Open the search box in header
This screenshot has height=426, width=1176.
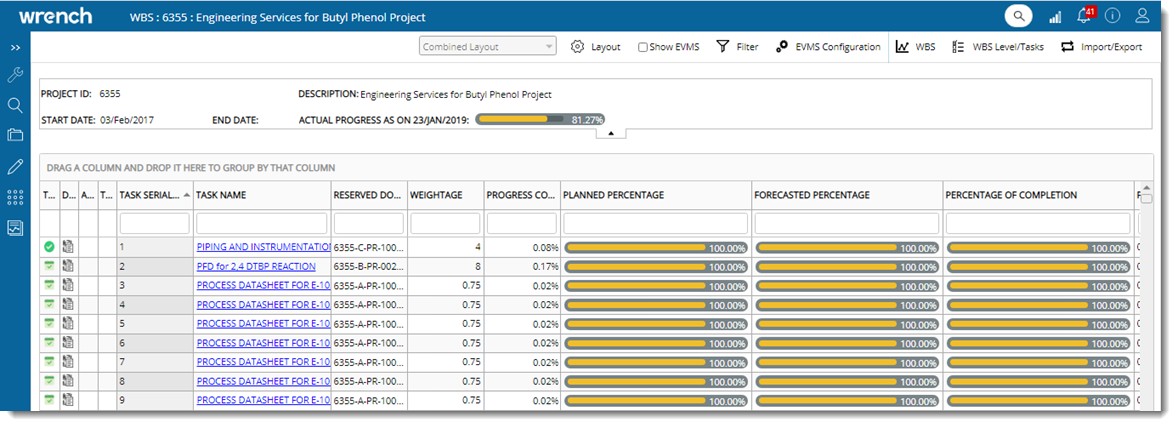coord(1019,16)
